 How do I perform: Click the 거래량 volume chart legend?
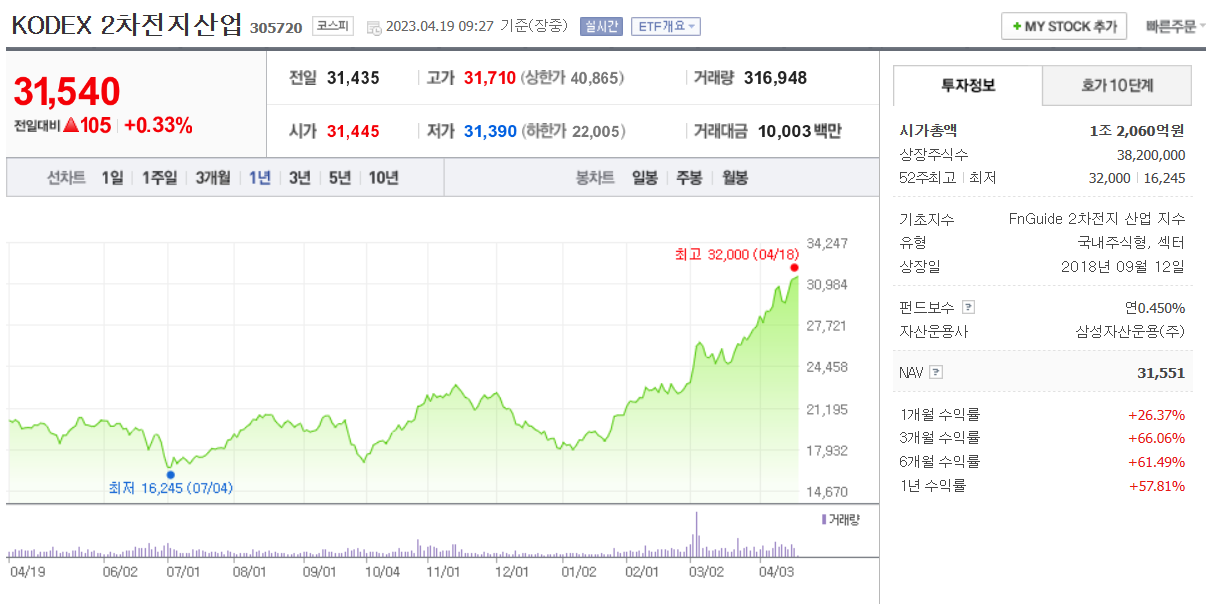[840, 519]
